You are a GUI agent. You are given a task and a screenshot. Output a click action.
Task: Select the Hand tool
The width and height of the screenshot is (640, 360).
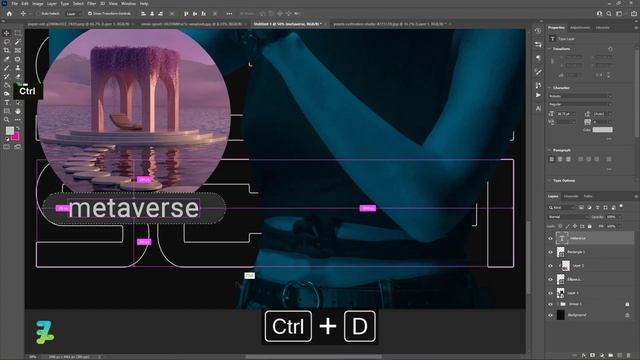pyautogui.click(x=18, y=111)
